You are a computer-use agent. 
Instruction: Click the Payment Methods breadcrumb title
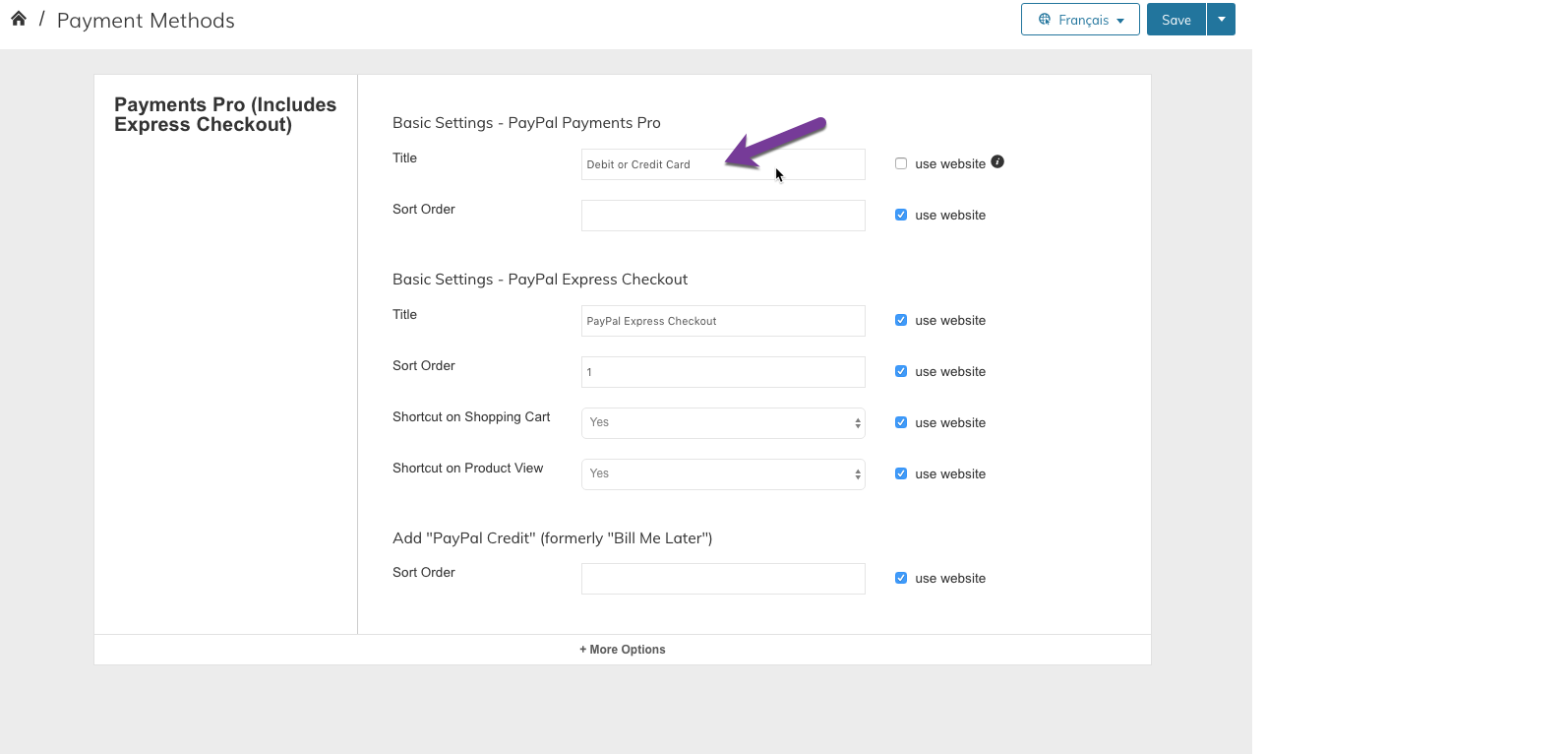click(x=146, y=21)
